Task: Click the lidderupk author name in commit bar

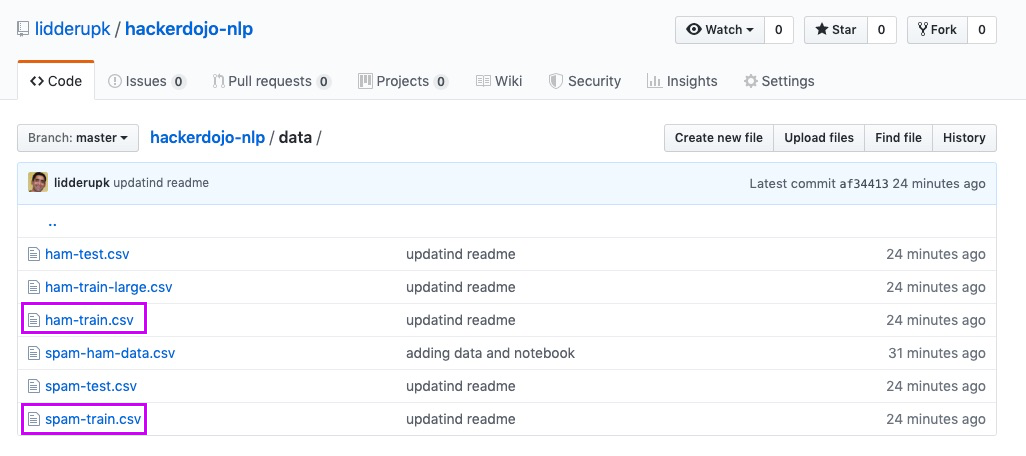Action: (82, 183)
